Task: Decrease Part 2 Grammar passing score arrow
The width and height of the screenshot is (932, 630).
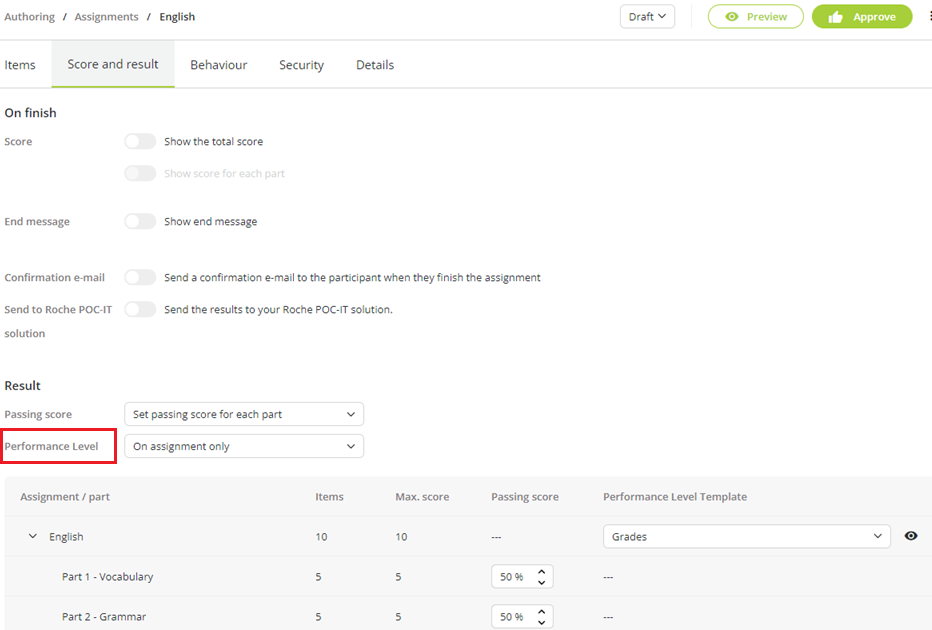Action: point(541,622)
